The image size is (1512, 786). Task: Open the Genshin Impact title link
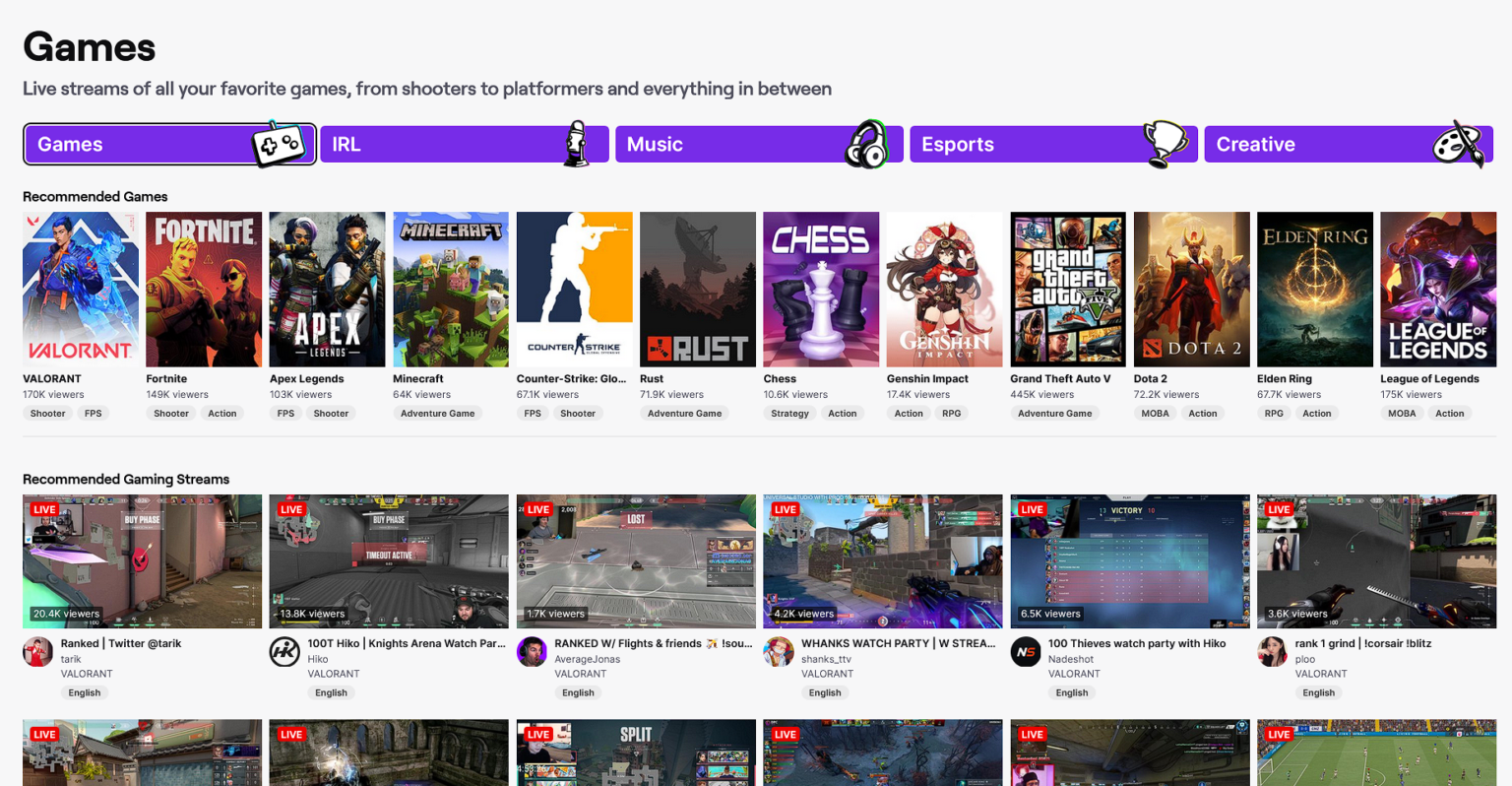click(927, 378)
